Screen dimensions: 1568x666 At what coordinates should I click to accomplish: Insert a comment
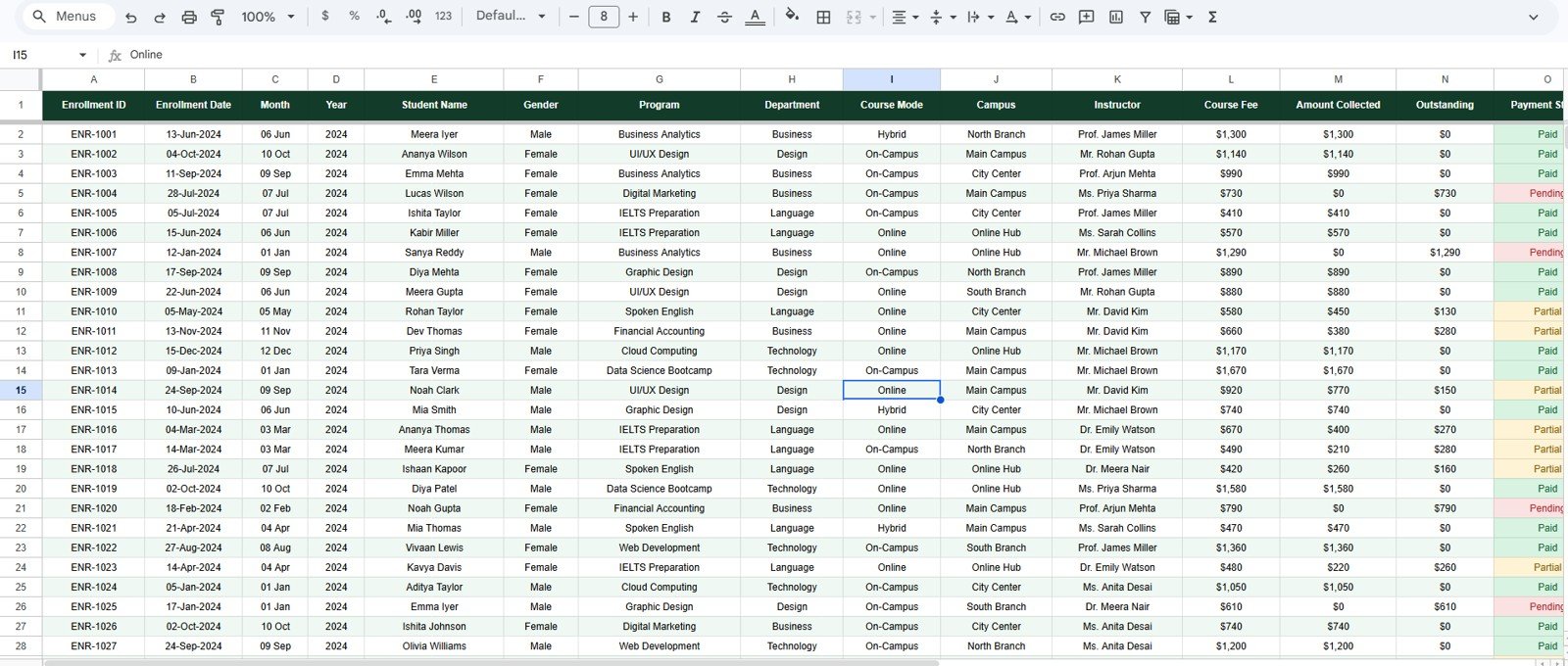[x=1087, y=17]
